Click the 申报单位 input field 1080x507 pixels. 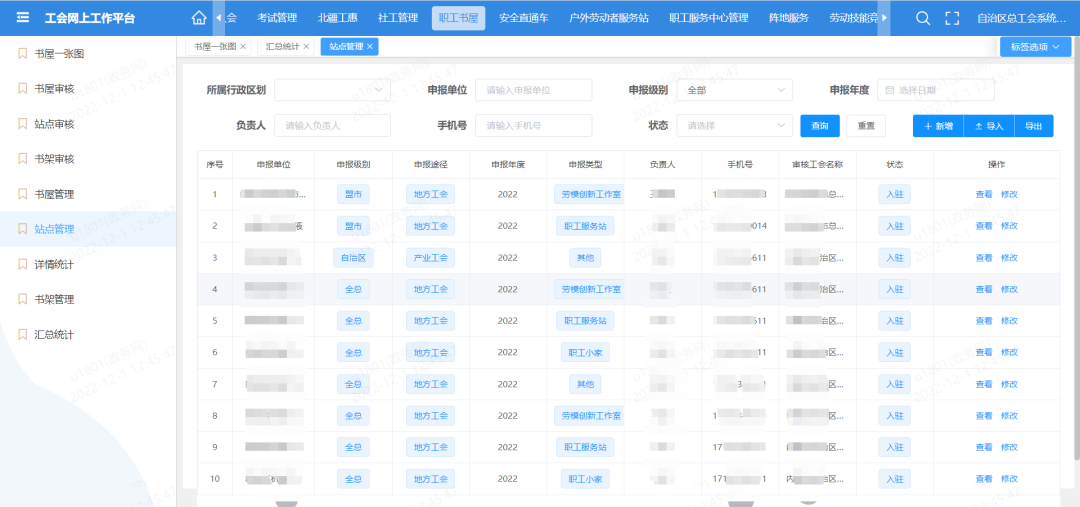[533, 90]
